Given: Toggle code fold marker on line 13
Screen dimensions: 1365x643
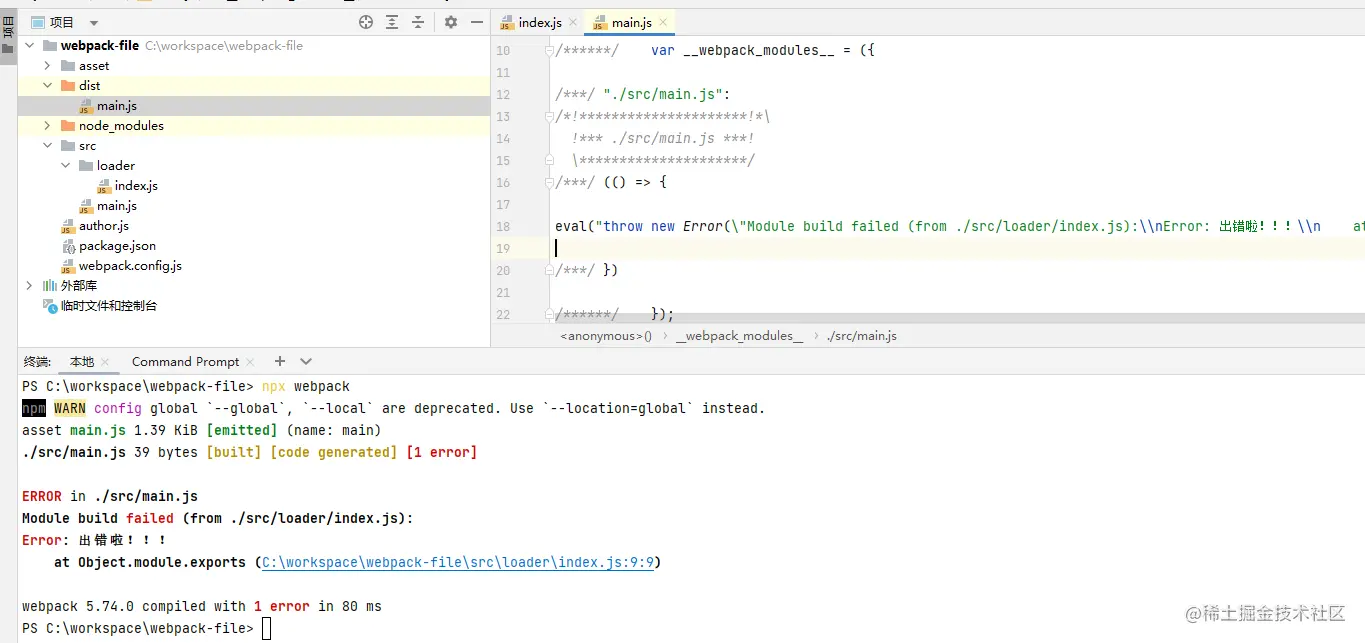Looking at the screenshot, I should (549, 116).
